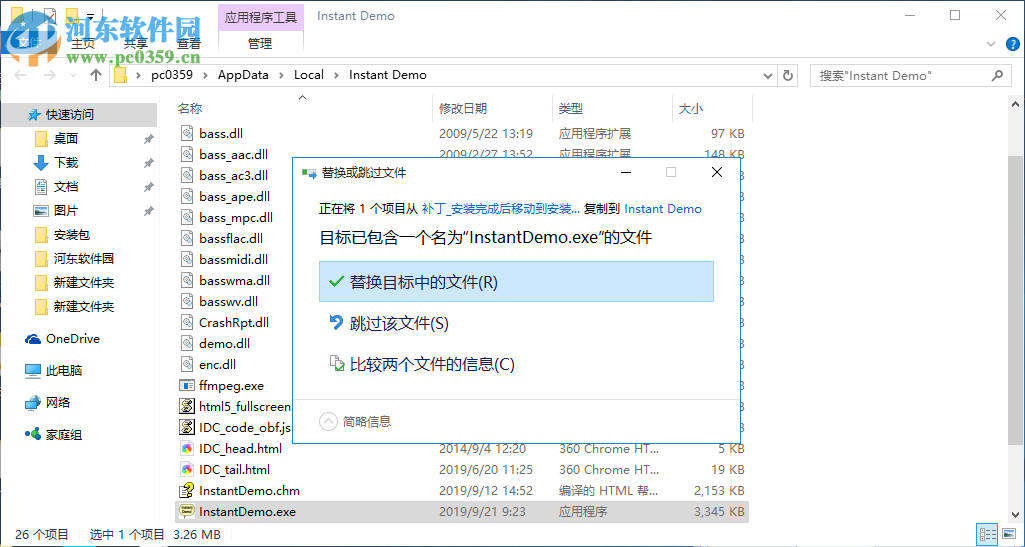Refresh the Instant Demo folder
The image size is (1025, 547).
pos(788,75)
